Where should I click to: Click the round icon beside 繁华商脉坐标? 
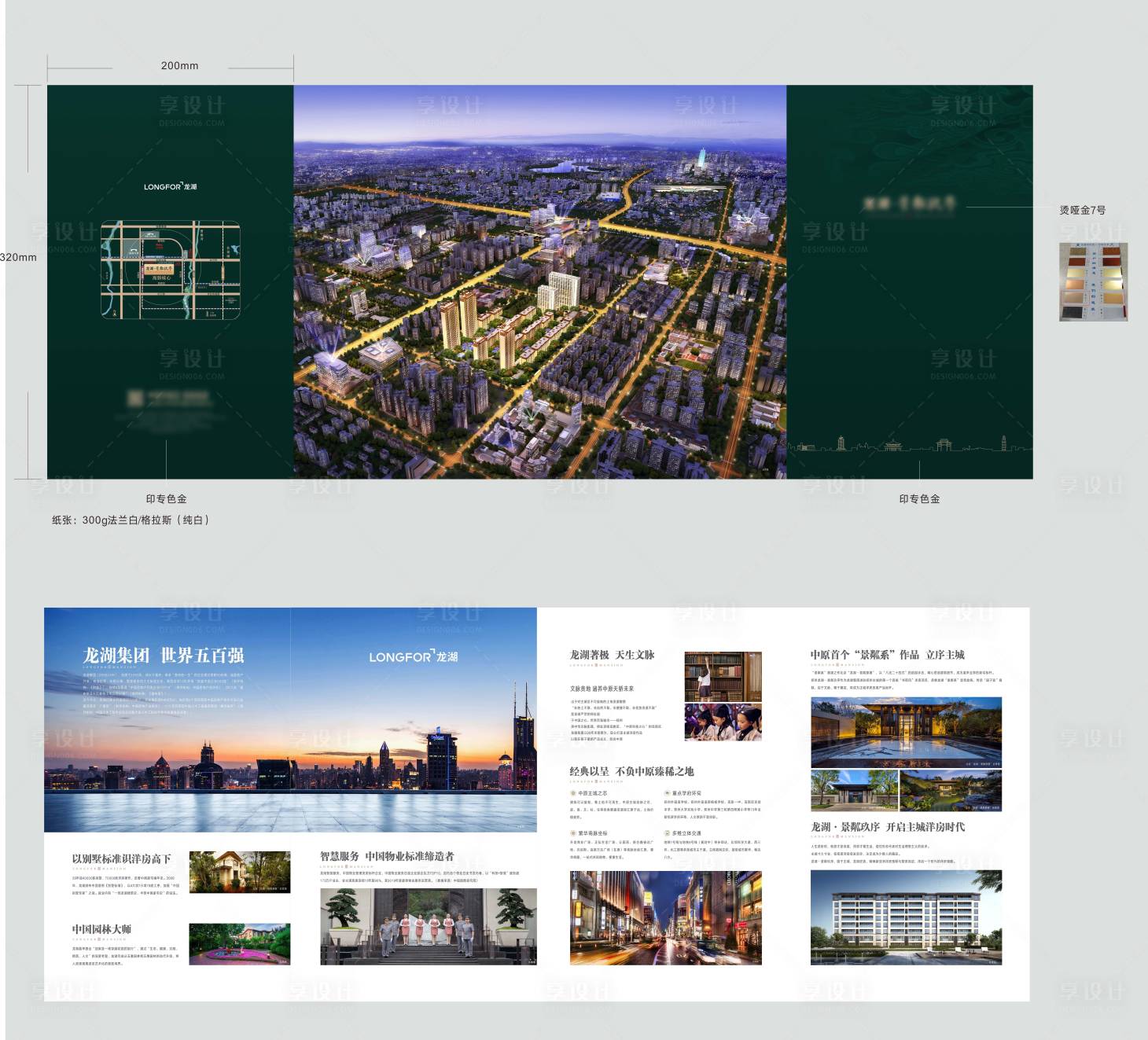click(x=573, y=833)
